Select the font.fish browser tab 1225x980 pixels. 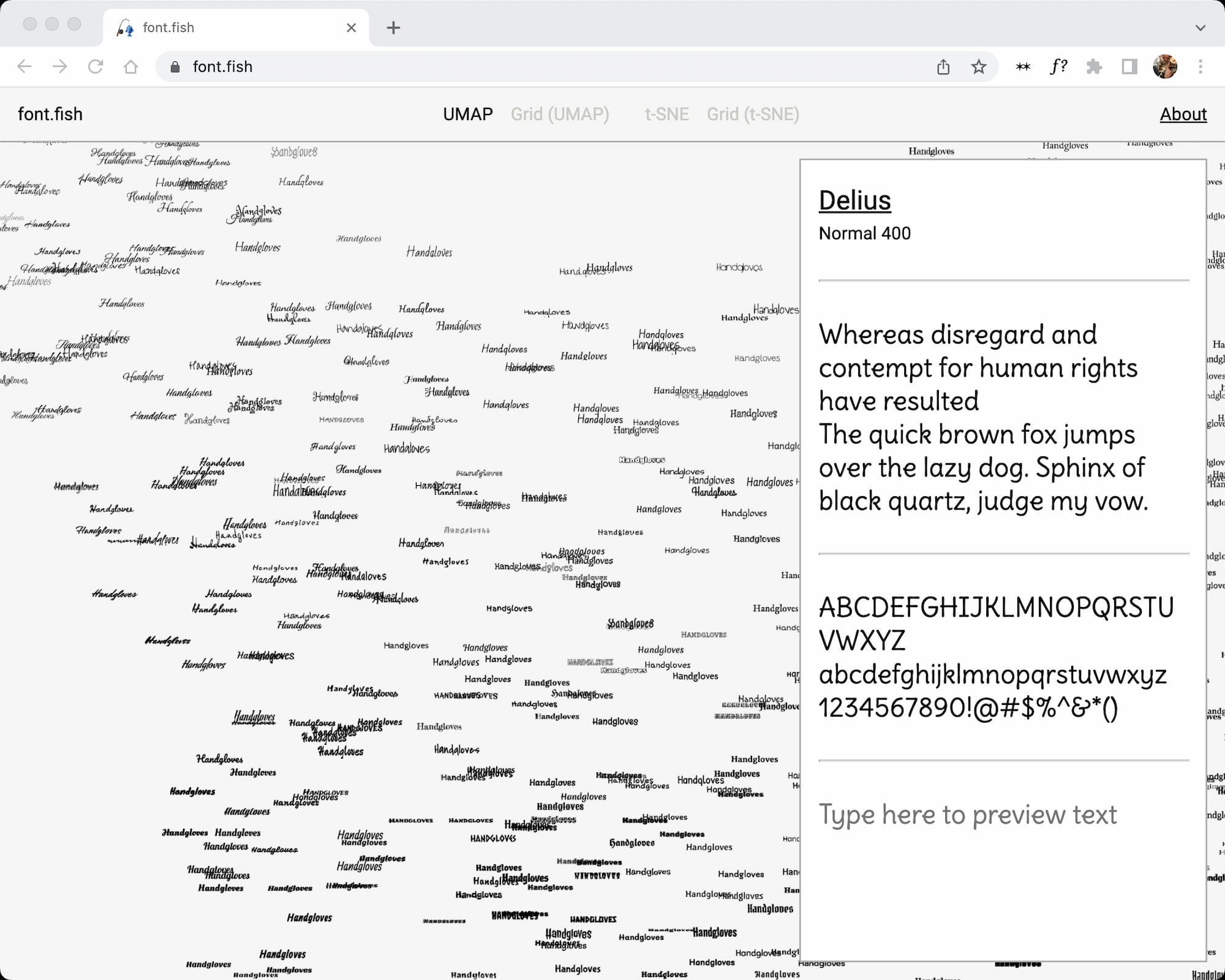(236, 28)
